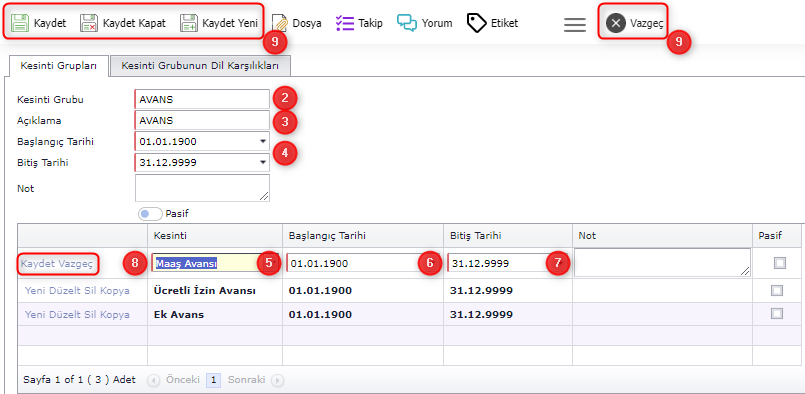Switch to Kesinti Grubunun Dil Karşılıkları tab
The height and width of the screenshot is (394, 805).
[x=200, y=66]
